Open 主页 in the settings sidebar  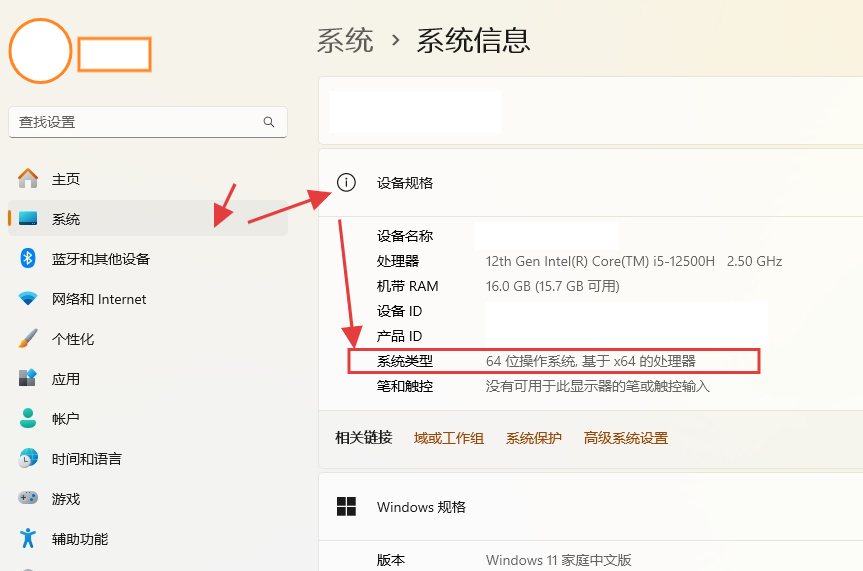[148, 179]
